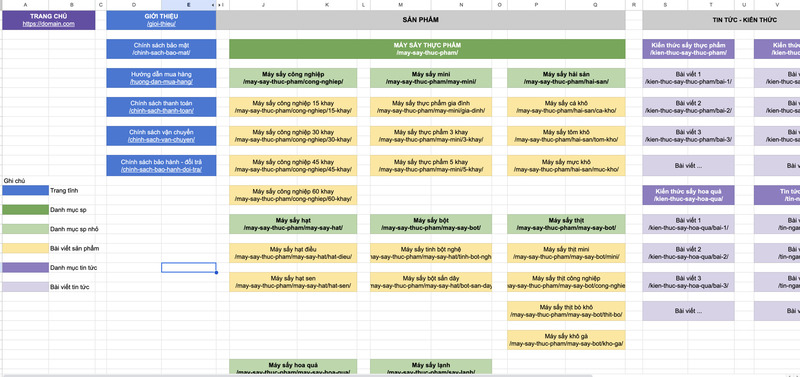Select the Máy sấy khô gà cell
Screen dimensions: 800x377
pos(566,340)
